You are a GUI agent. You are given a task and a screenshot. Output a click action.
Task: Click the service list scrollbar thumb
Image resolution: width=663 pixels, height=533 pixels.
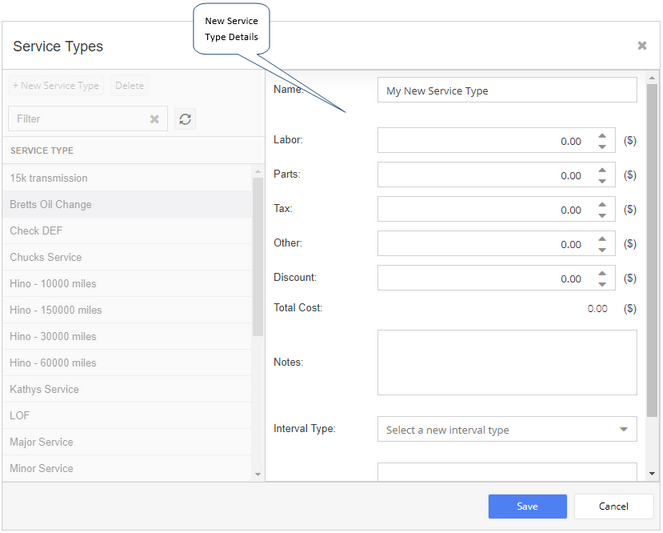258,257
